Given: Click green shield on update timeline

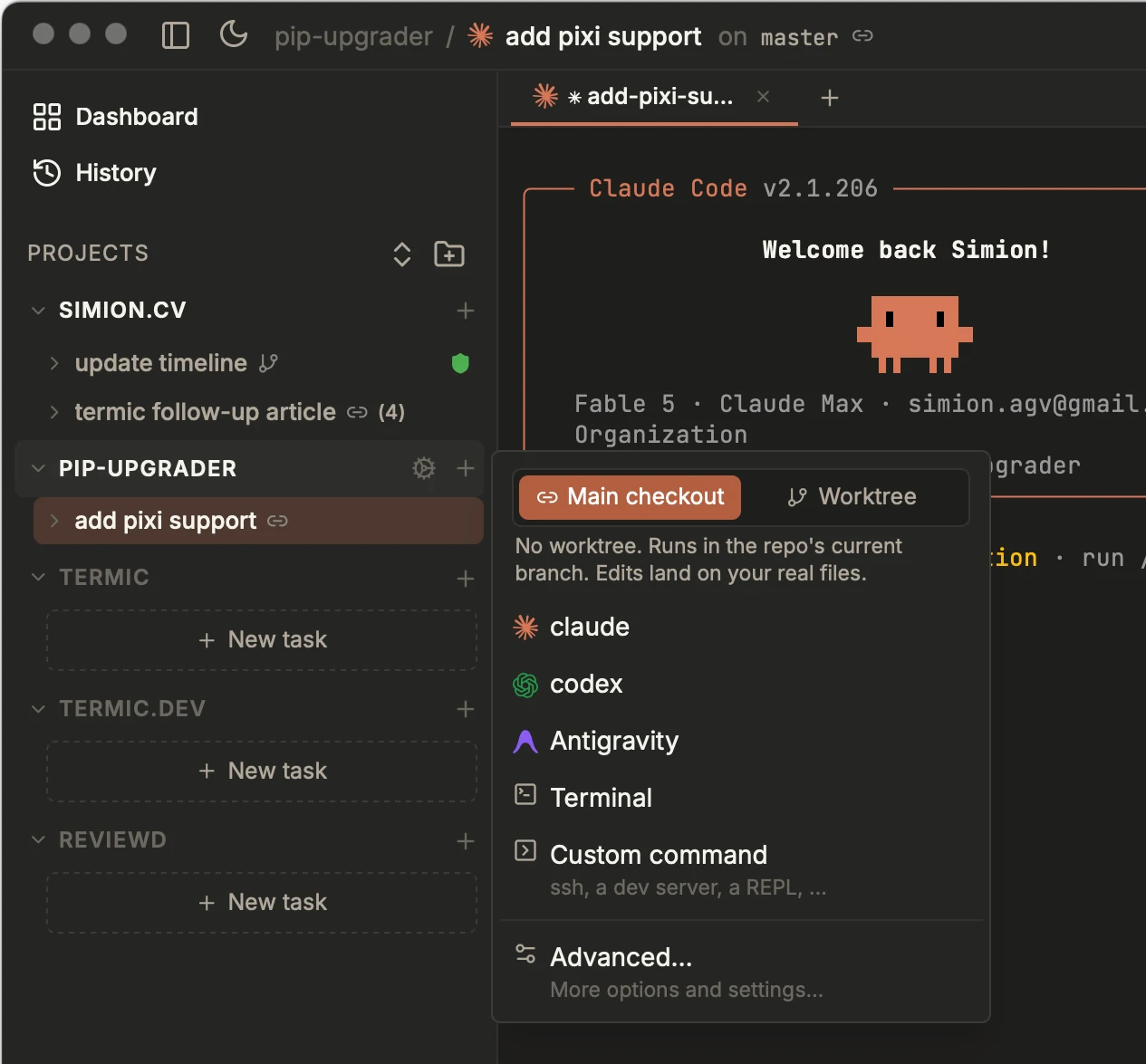Looking at the screenshot, I should click(460, 363).
